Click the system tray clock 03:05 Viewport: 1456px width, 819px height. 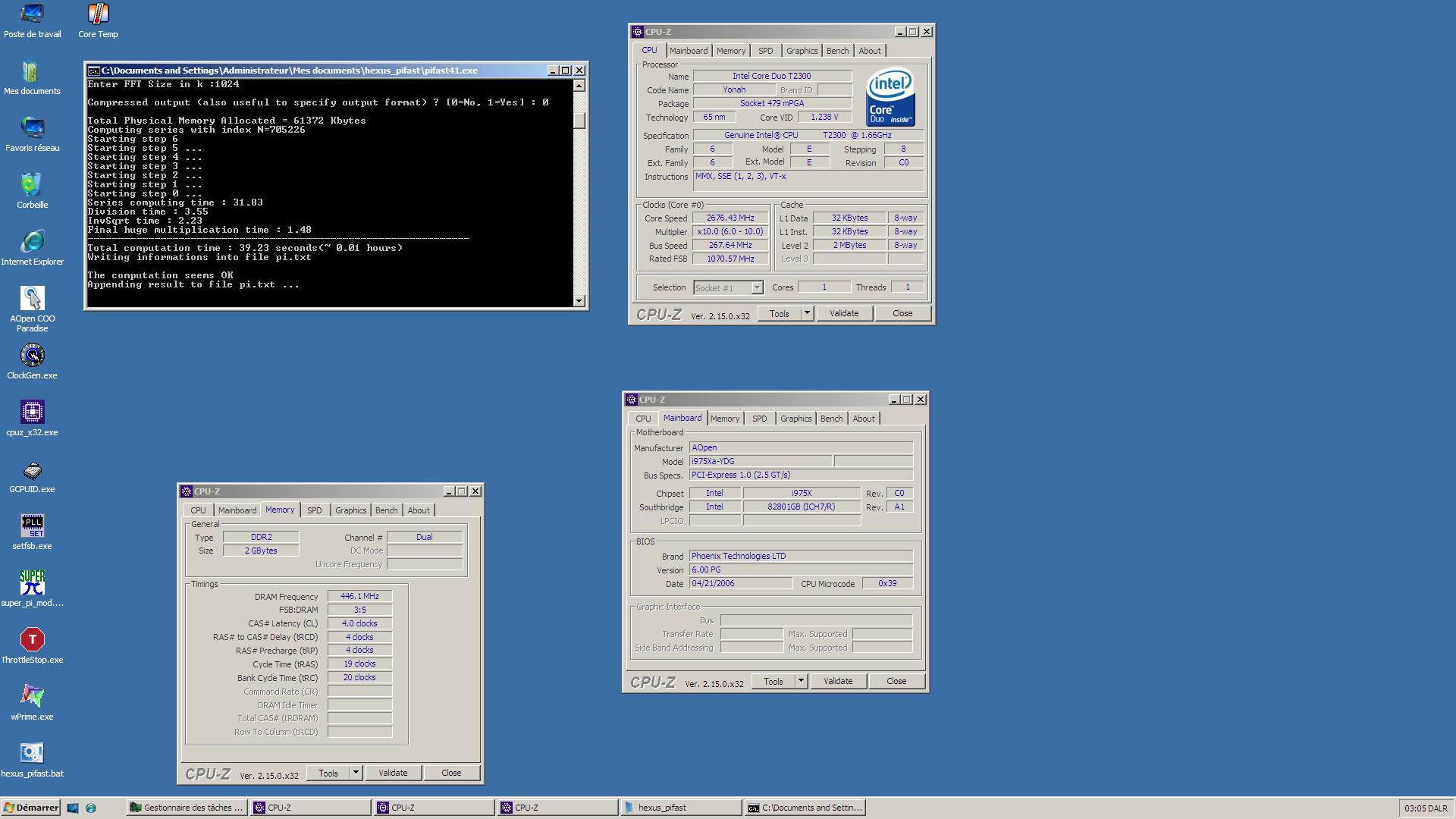1416,808
